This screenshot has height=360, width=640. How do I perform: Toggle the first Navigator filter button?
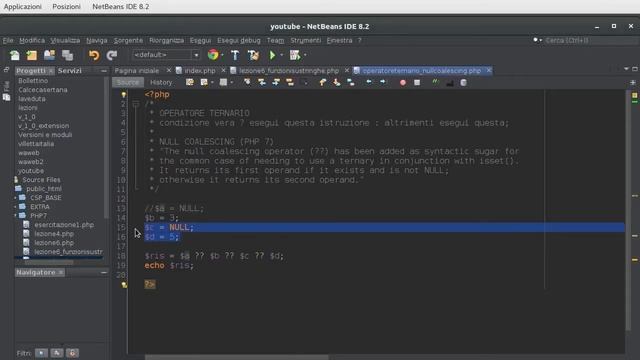(x=41, y=353)
